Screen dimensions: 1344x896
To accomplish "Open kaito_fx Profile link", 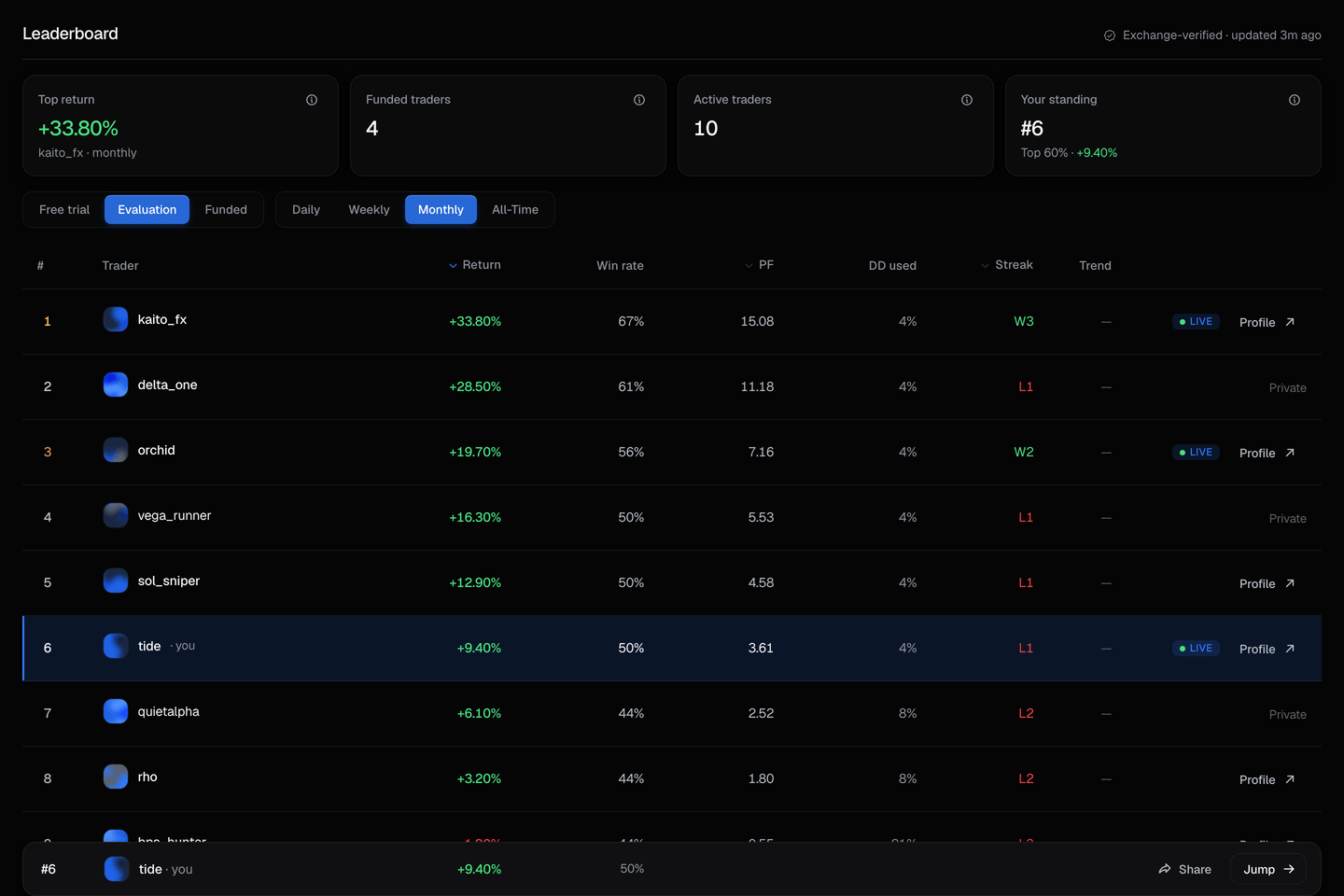I will [1267, 322].
